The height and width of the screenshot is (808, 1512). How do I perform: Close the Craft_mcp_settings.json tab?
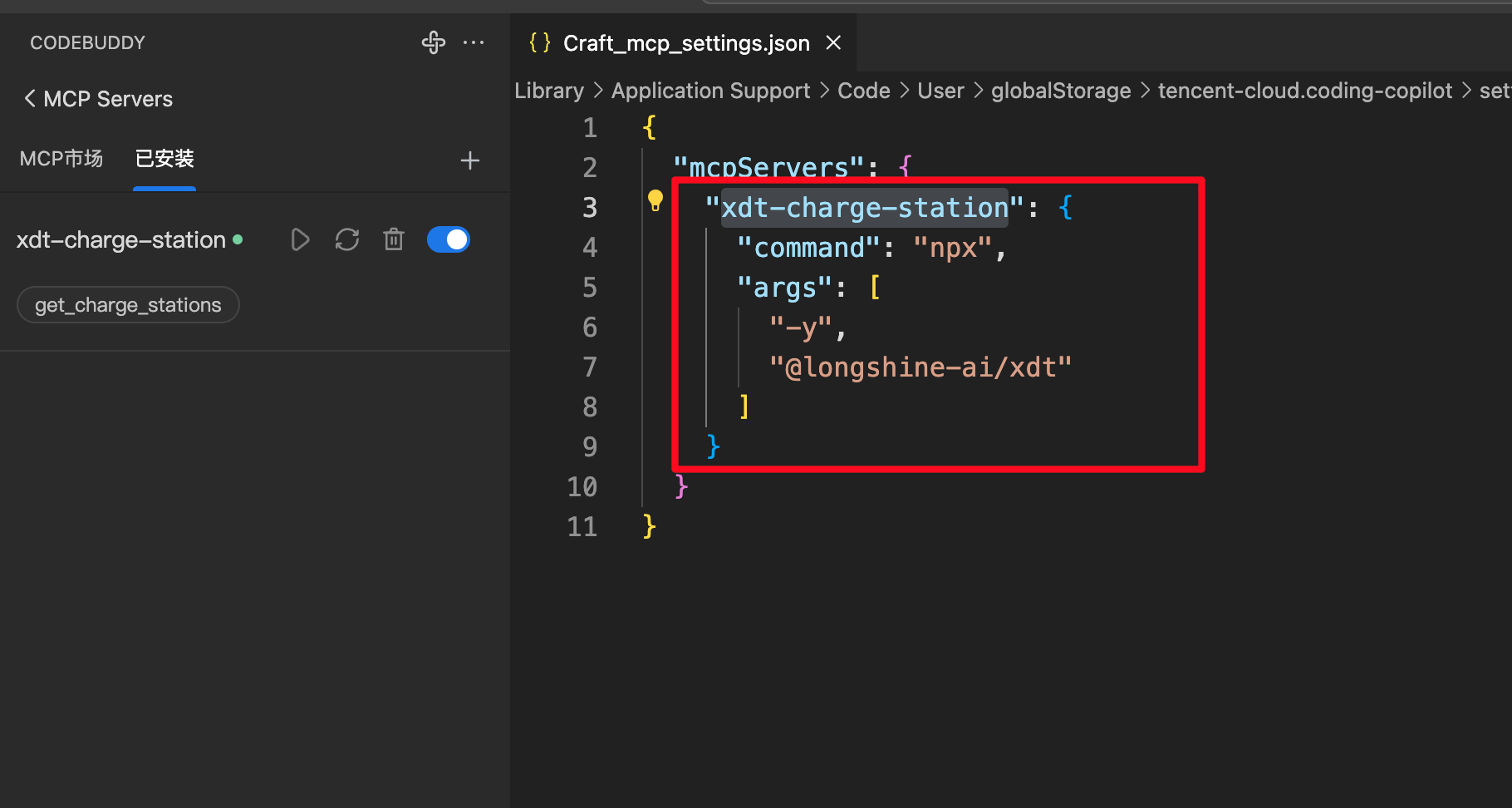tap(833, 42)
